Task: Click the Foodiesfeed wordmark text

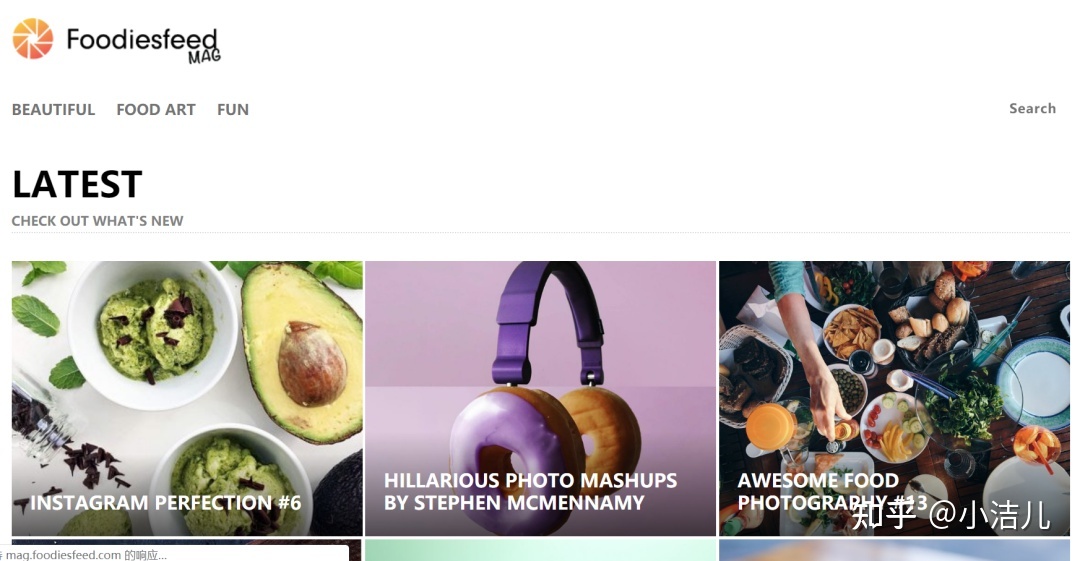Action: click(x=142, y=39)
